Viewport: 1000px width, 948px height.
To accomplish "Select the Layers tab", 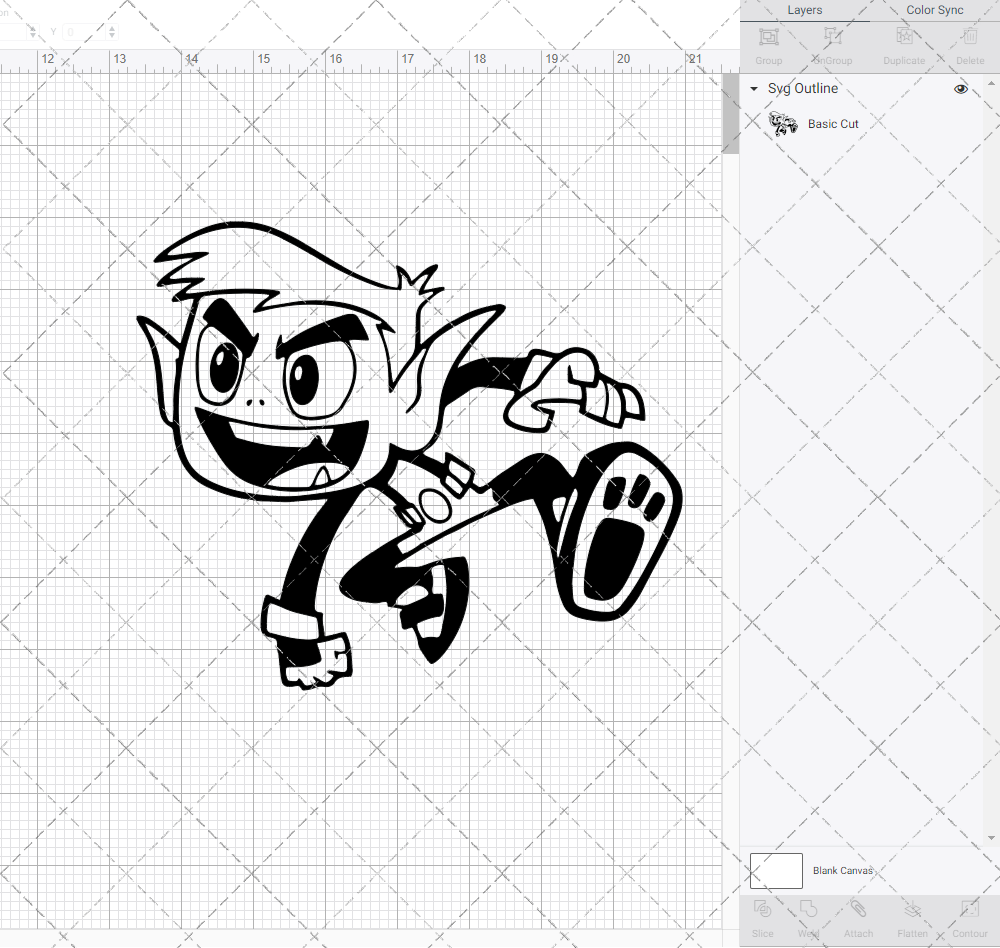I will pyautogui.click(x=804, y=10).
